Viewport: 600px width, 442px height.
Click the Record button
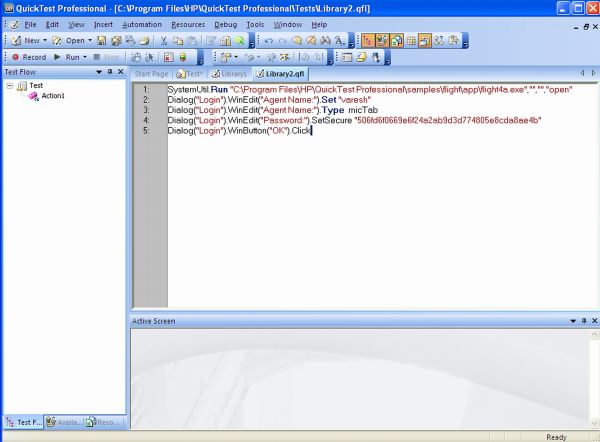coord(29,57)
